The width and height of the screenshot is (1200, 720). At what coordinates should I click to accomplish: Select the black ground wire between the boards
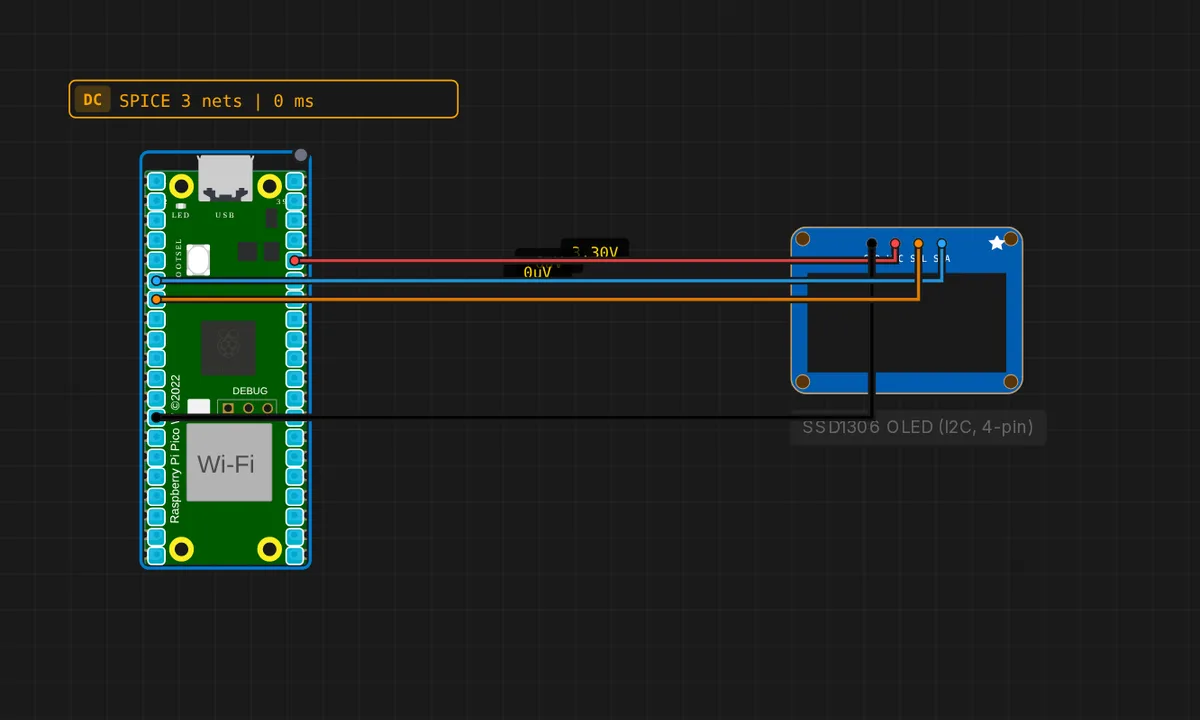pos(514,417)
